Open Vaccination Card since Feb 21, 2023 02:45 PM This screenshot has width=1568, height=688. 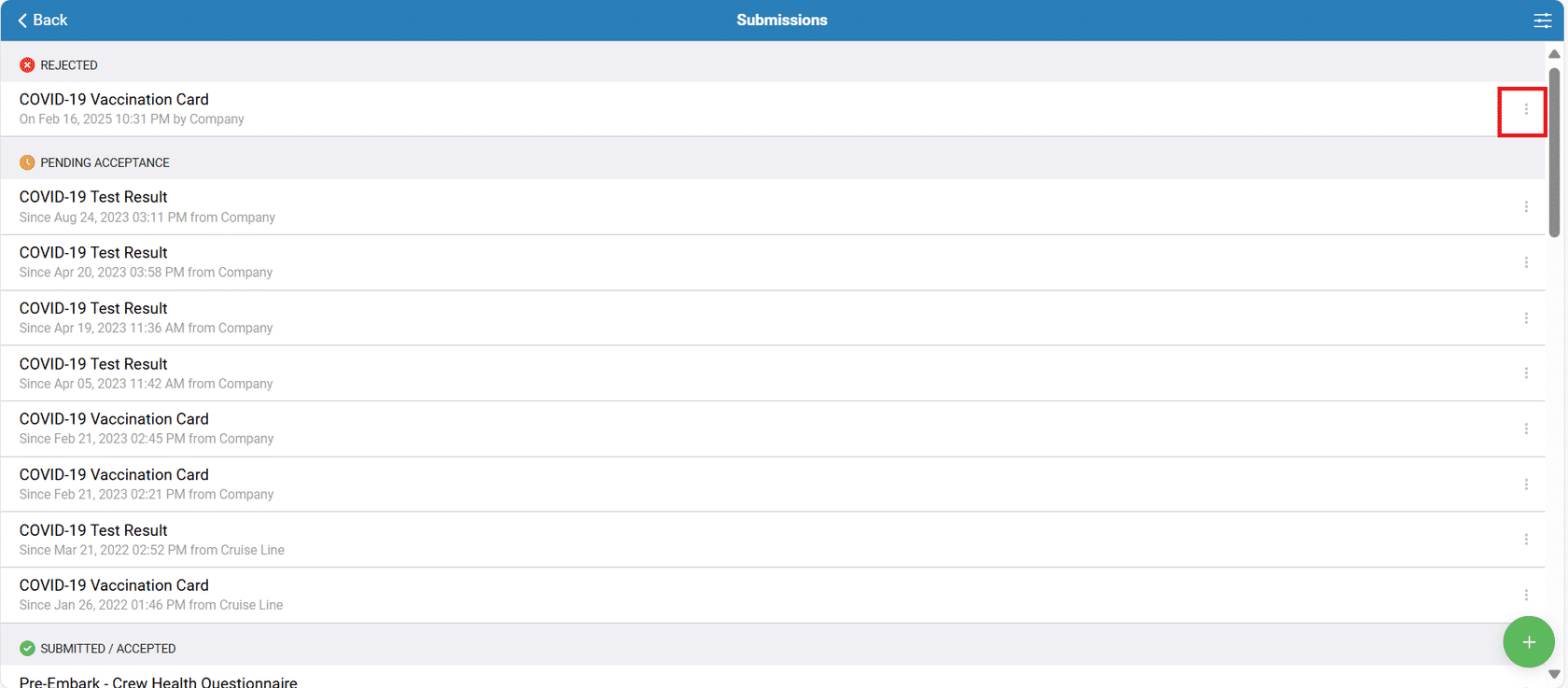(773, 428)
